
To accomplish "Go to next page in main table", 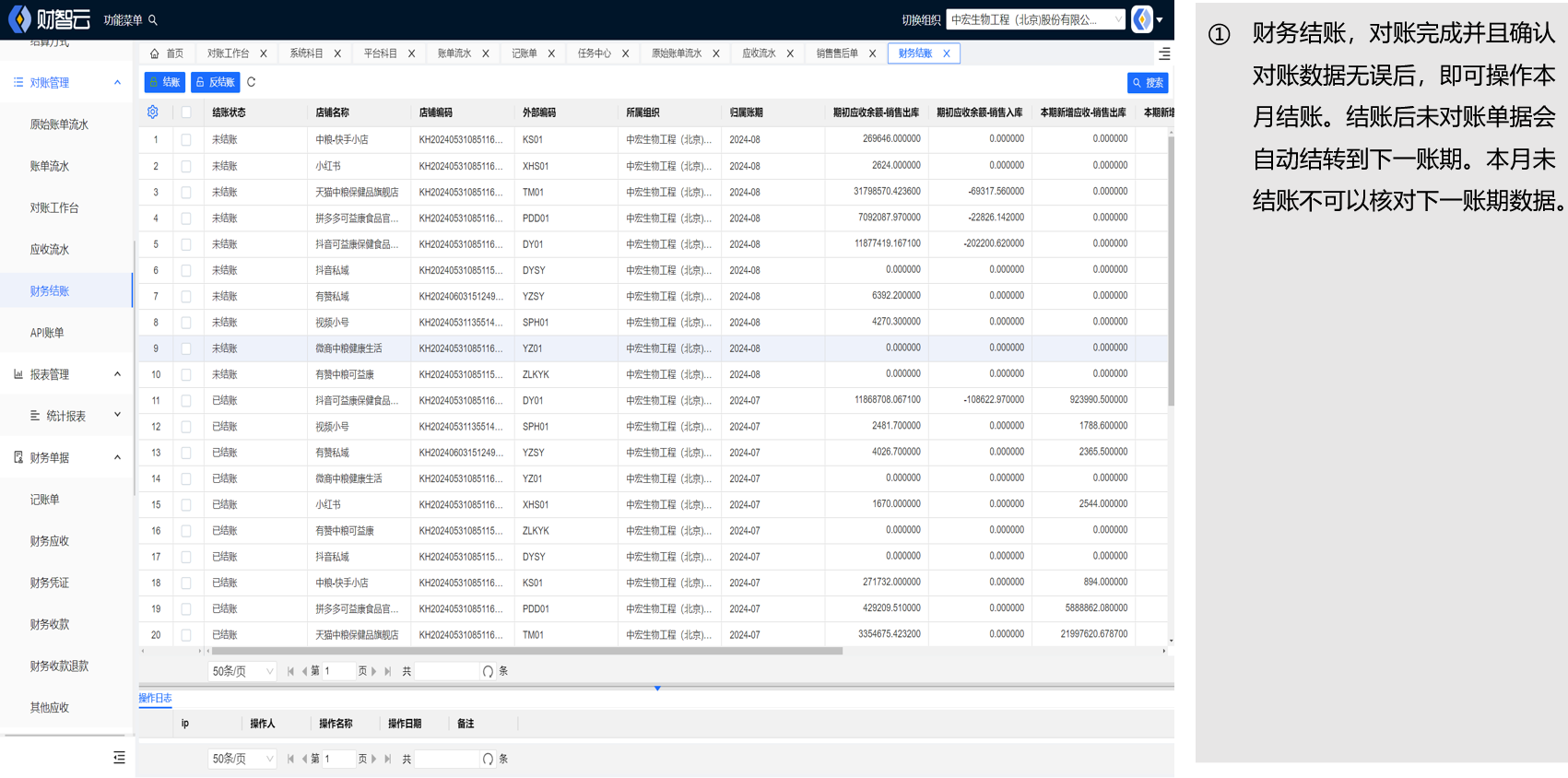I will tap(373, 671).
